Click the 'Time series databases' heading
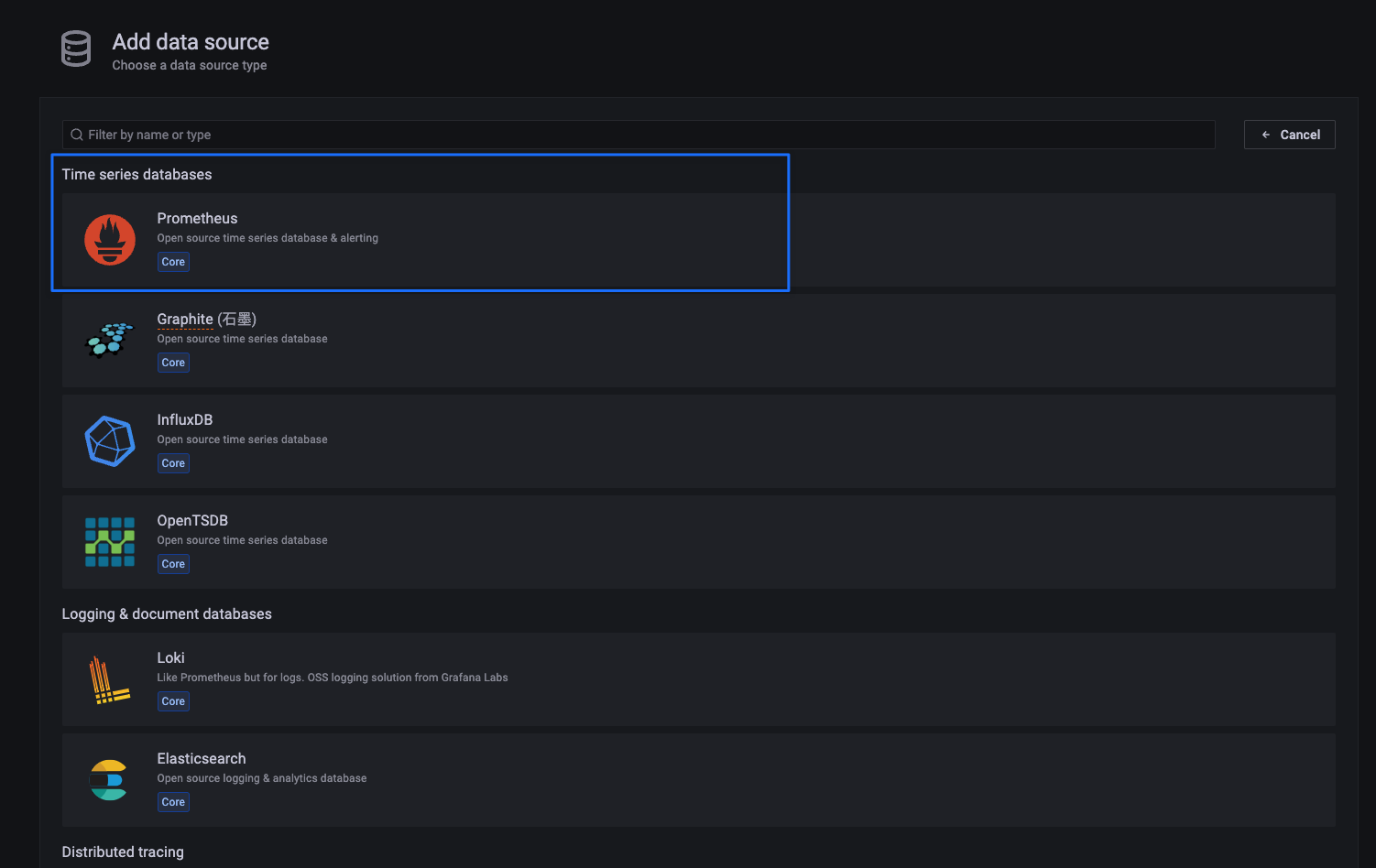 coord(137,174)
